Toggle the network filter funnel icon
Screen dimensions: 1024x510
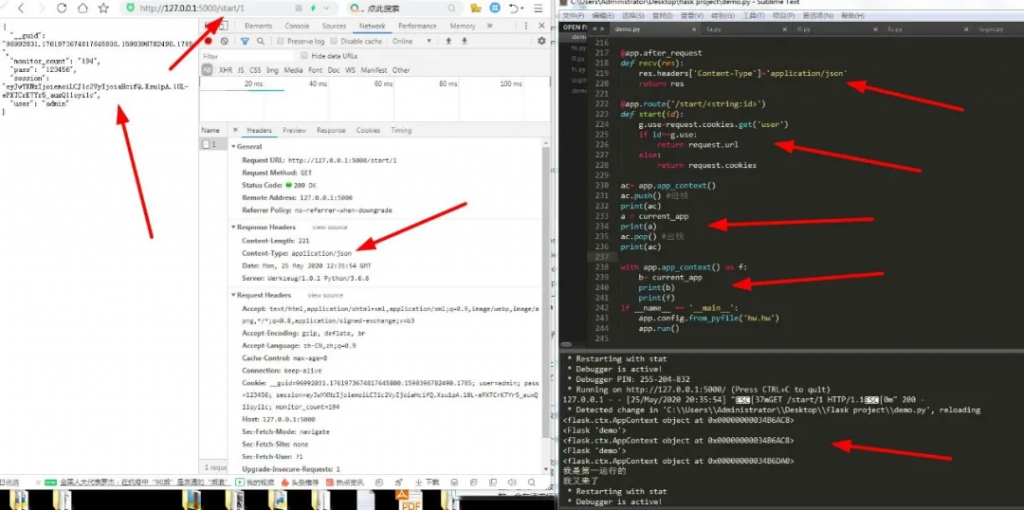pos(245,41)
